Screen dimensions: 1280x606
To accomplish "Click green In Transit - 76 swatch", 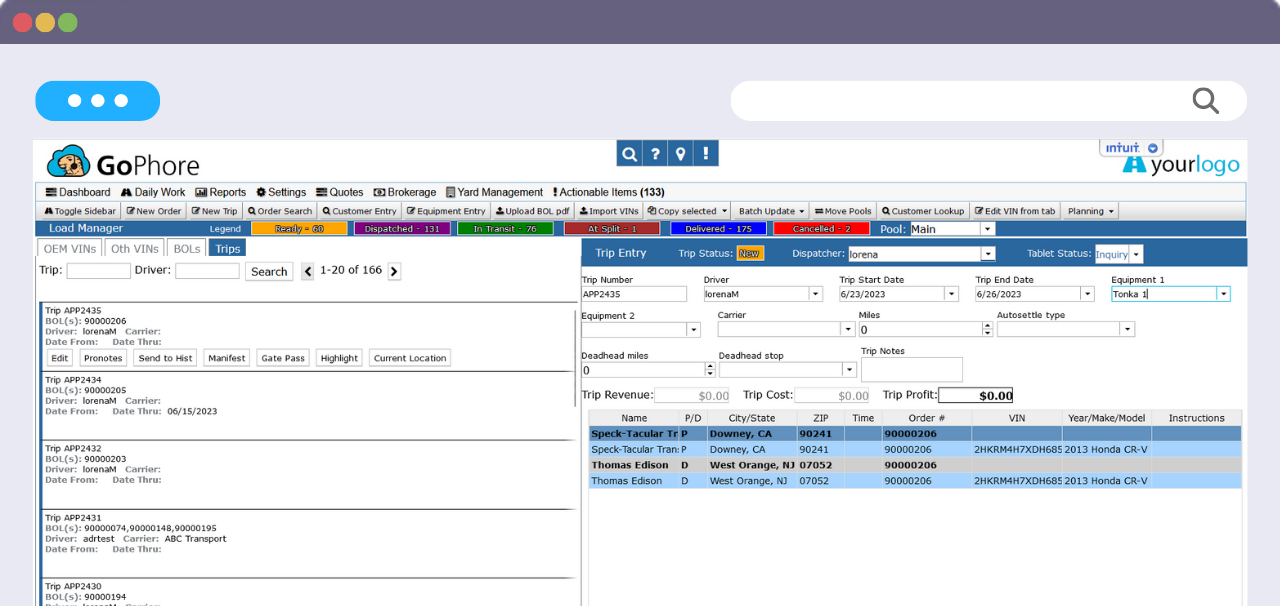I will 505,229.
